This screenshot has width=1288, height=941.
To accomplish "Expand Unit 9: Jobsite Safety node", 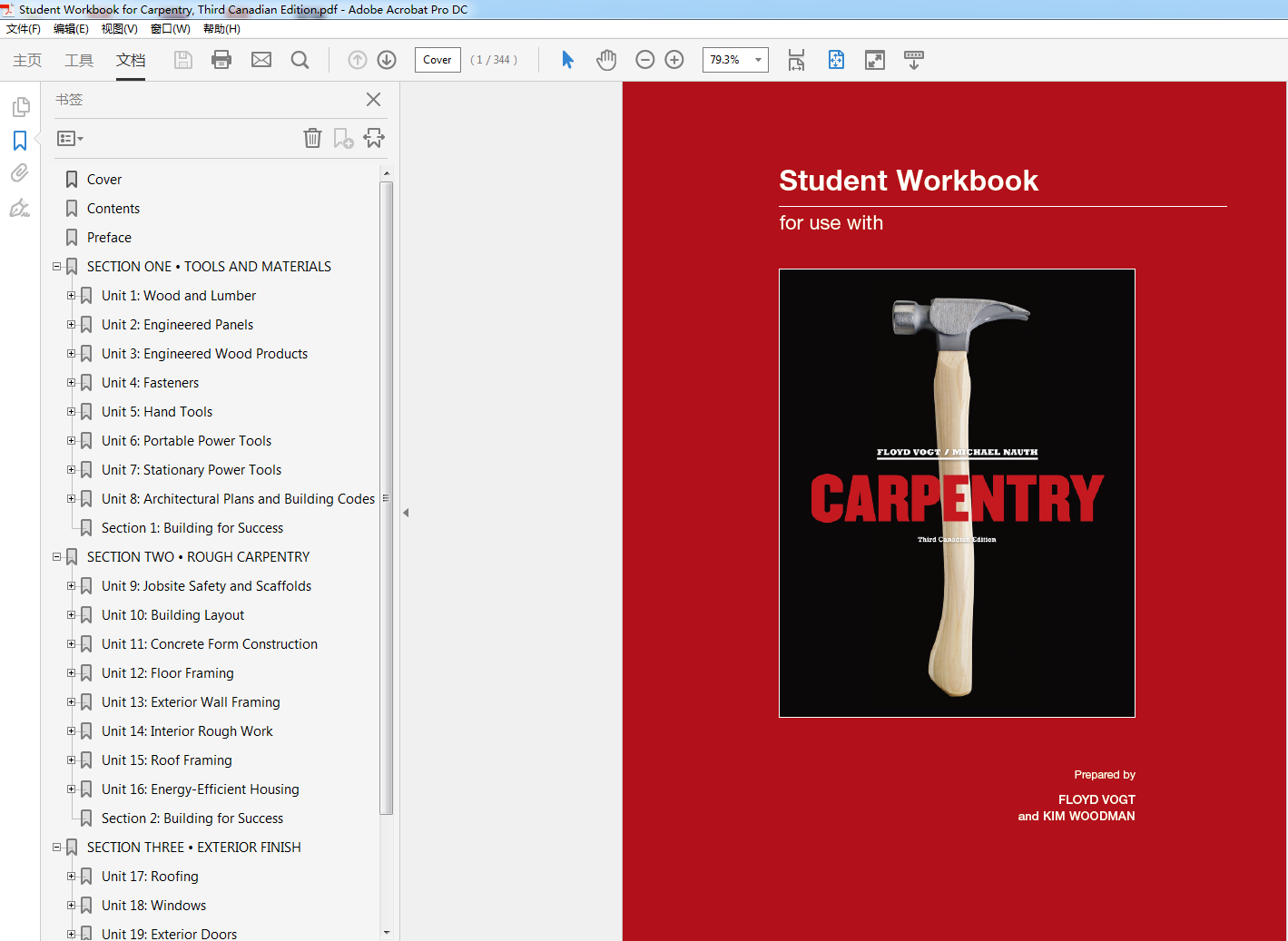I will coord(72,586).
